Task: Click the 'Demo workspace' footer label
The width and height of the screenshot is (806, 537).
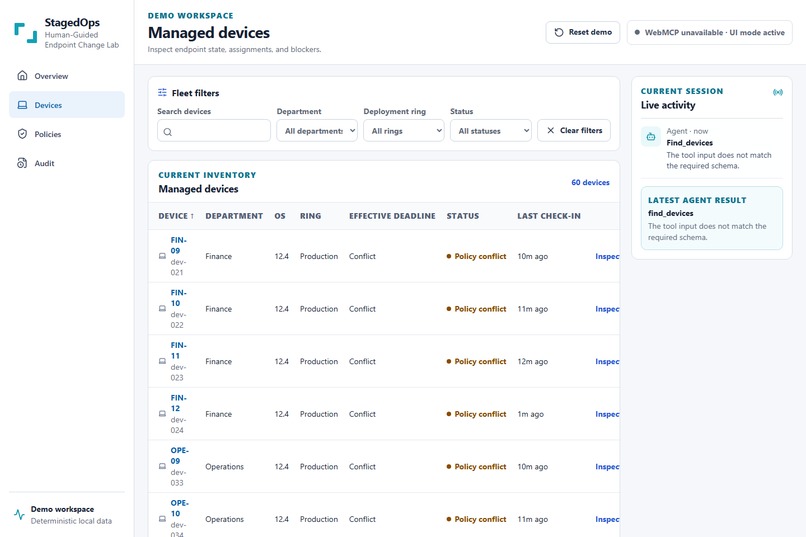Action: coord(62,509)
